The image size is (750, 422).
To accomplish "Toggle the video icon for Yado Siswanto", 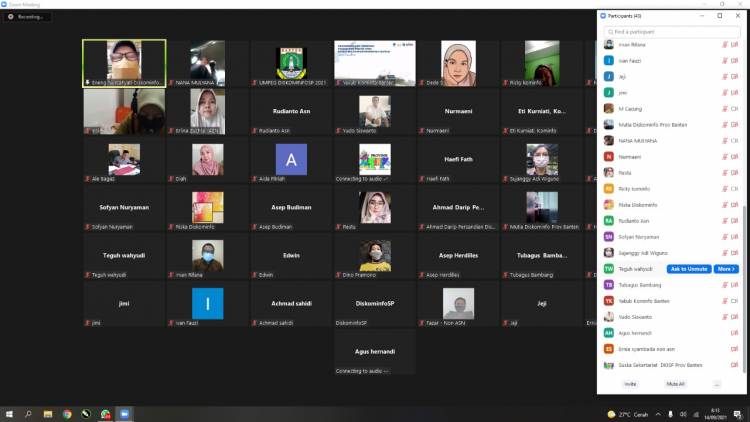I will point(734,316).
